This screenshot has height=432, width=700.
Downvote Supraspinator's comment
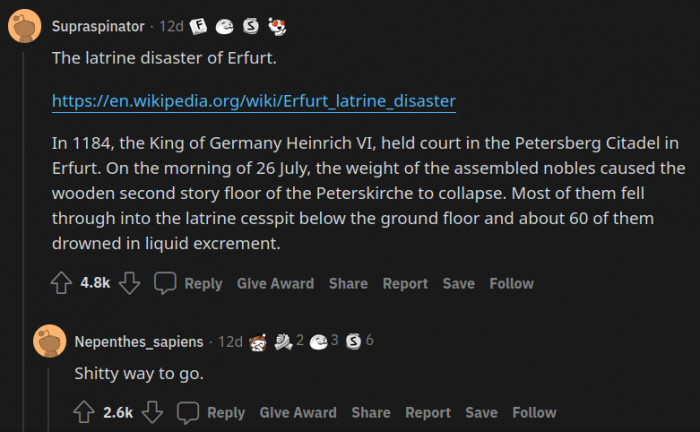coord(129,283)
